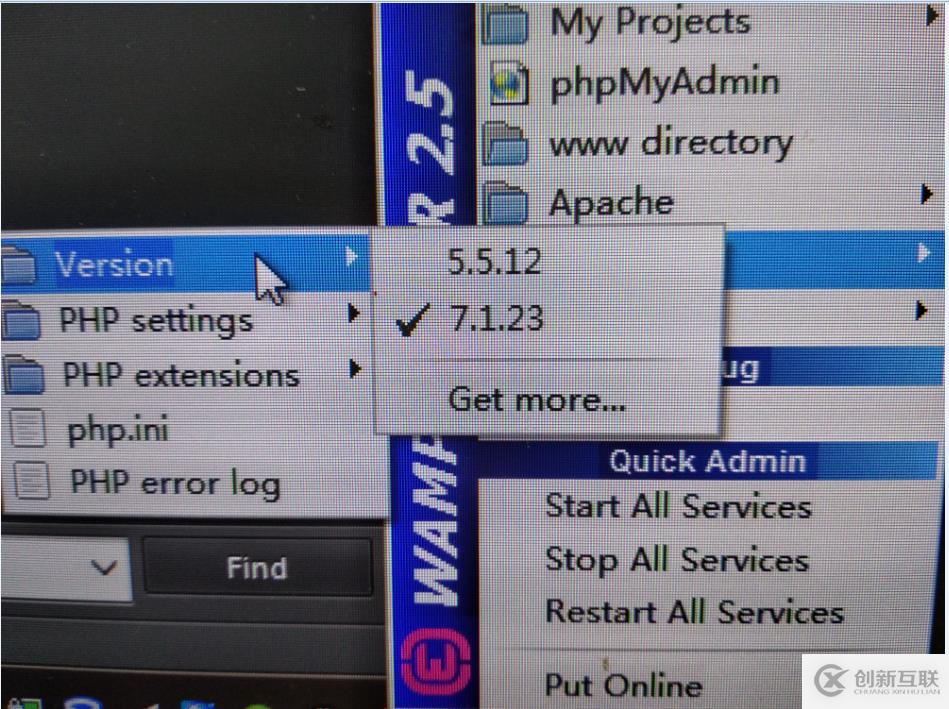Click the Apache folder icon
The image size is (949, 709).
pos(506,203)
